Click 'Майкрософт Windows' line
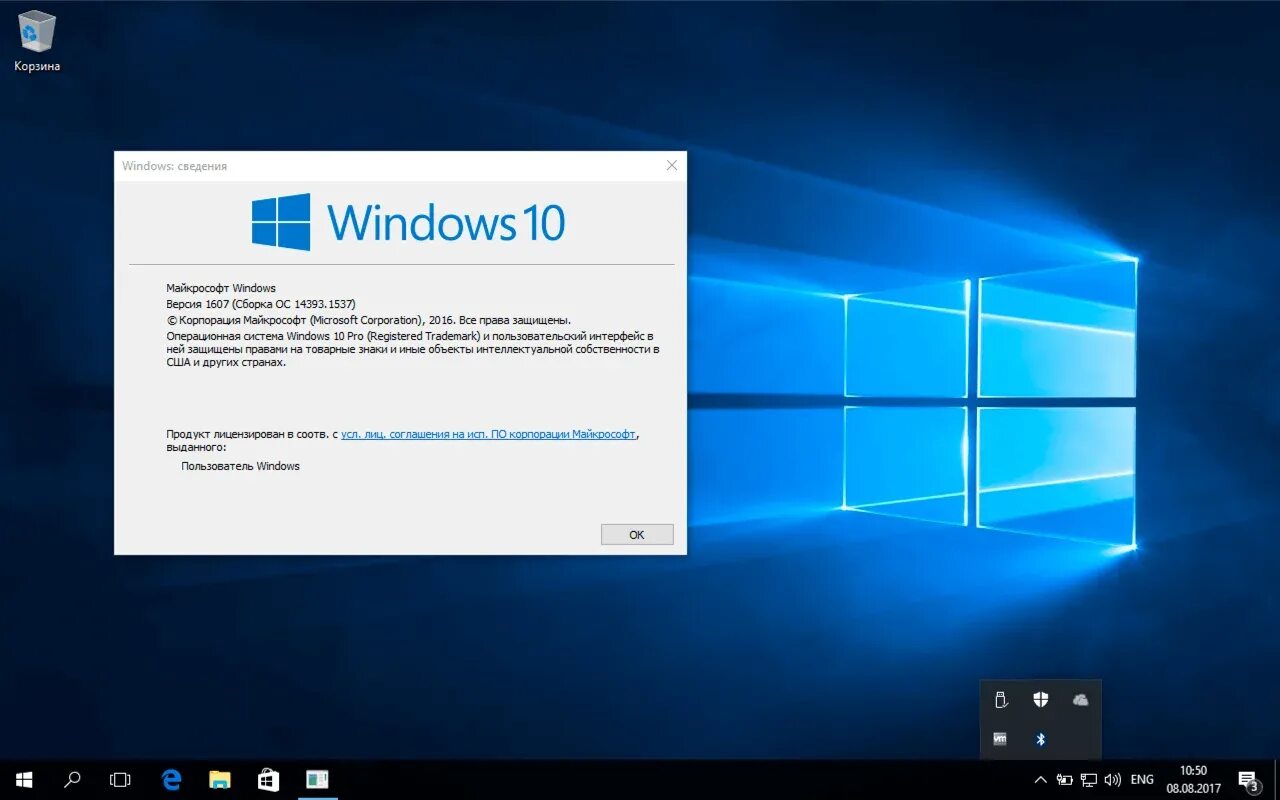The height and width of the screenshot is (800, 1280). coord(221,288)
